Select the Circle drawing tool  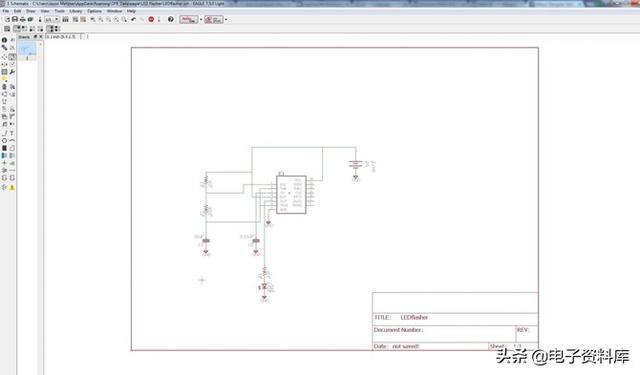tap(4, 140)
